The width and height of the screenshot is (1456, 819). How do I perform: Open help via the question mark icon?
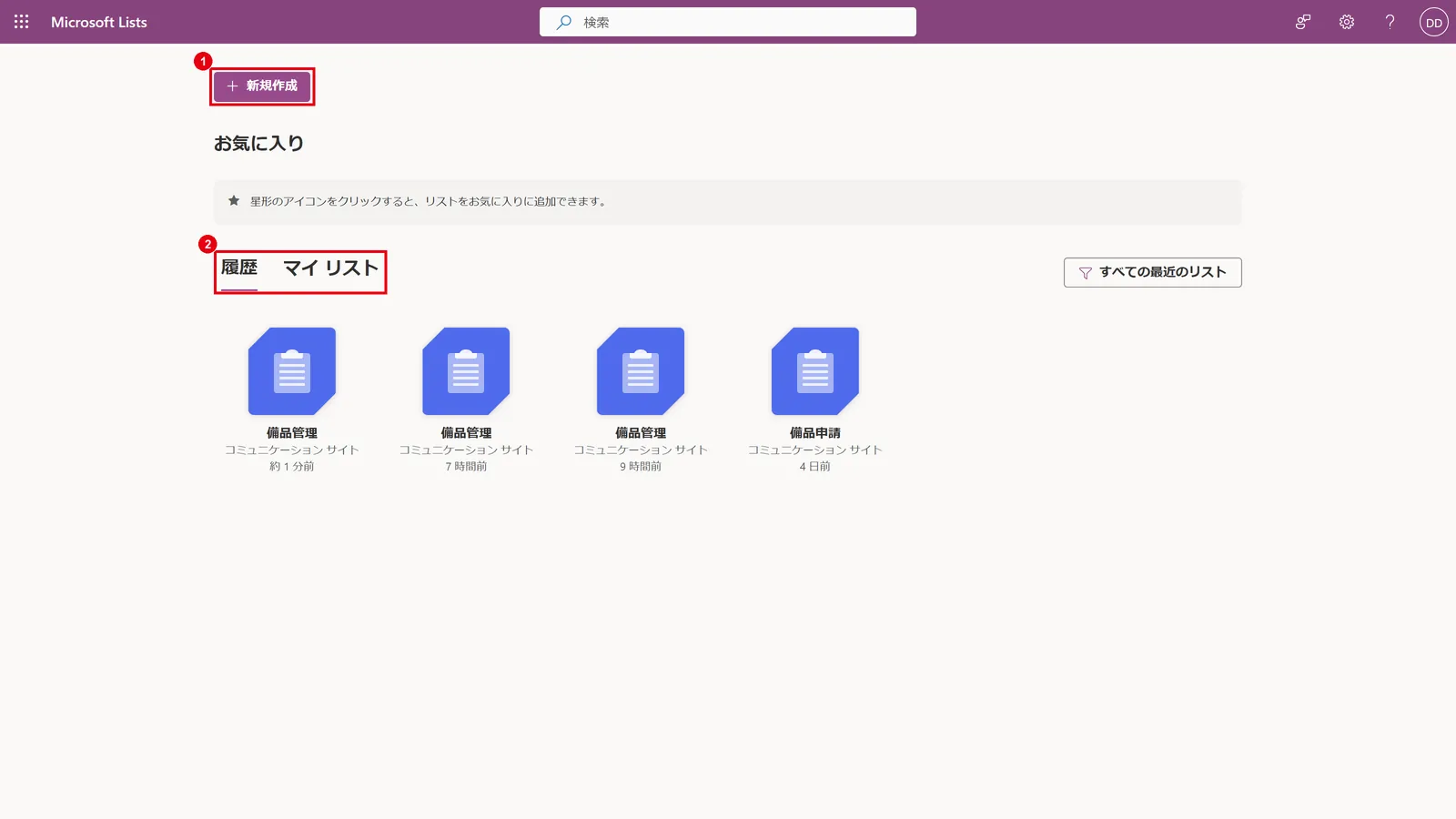click(1390, 22)
